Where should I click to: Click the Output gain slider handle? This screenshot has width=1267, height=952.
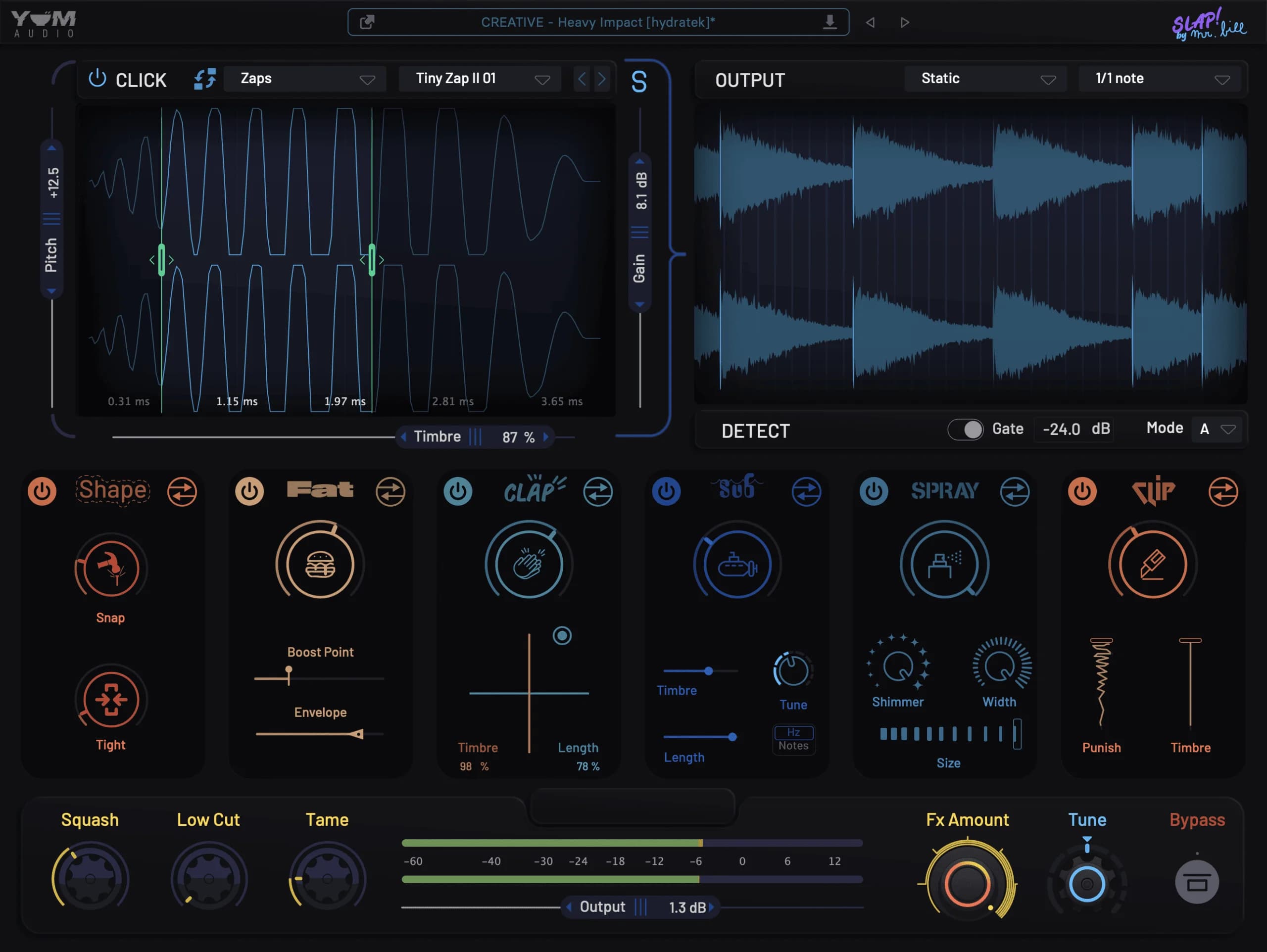640,907
